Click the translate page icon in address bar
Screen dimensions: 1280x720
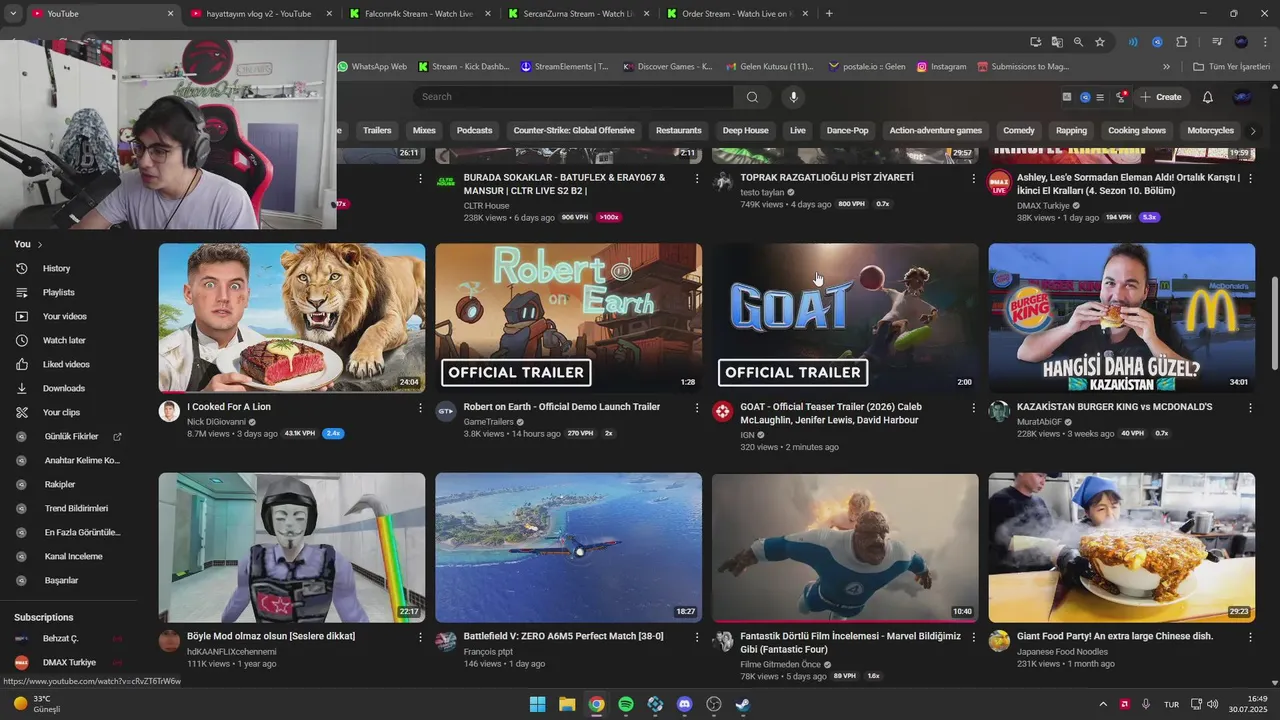pos(1057,42)
